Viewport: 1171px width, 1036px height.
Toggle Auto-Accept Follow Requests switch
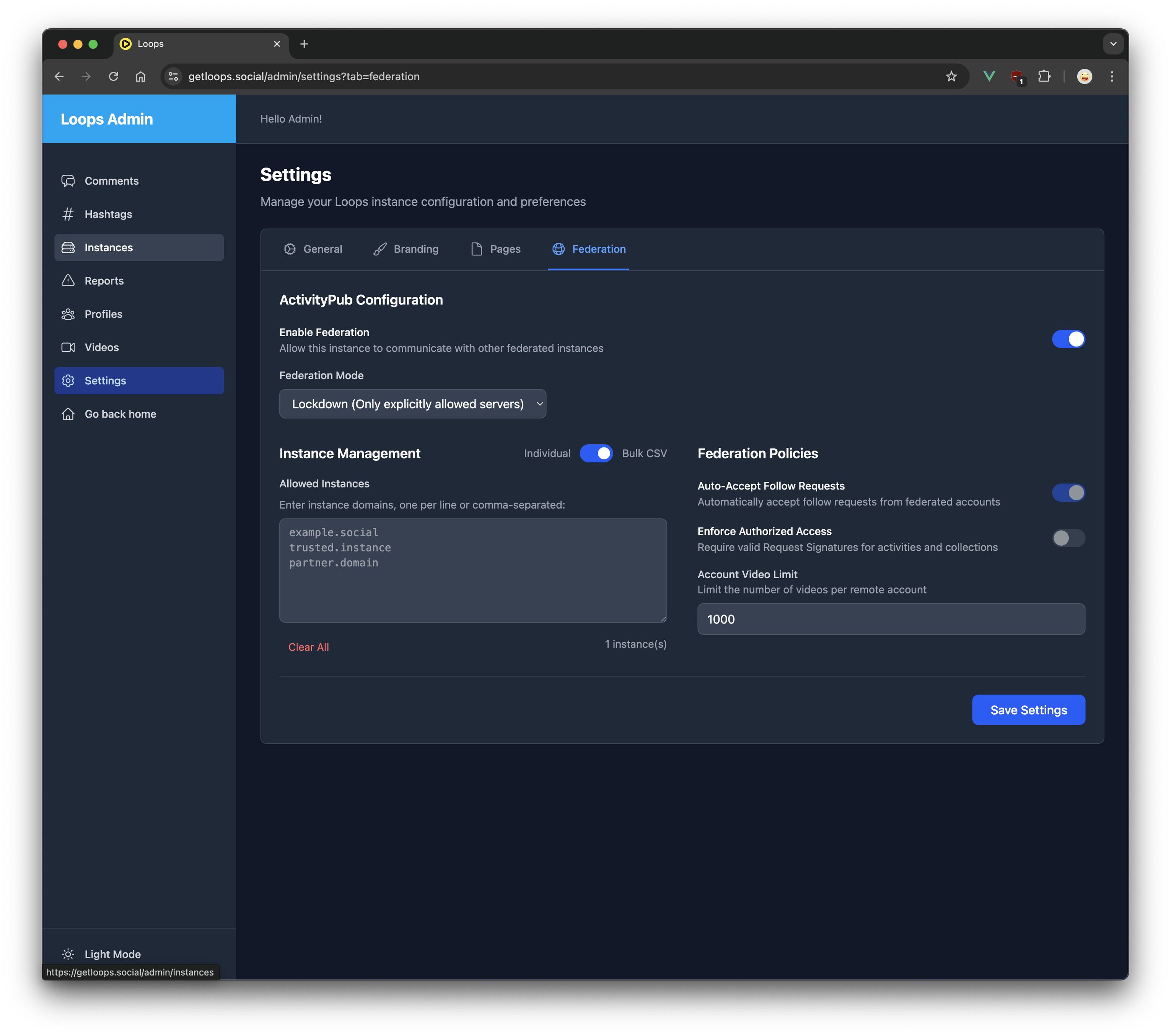click(x=1068, y=493)
